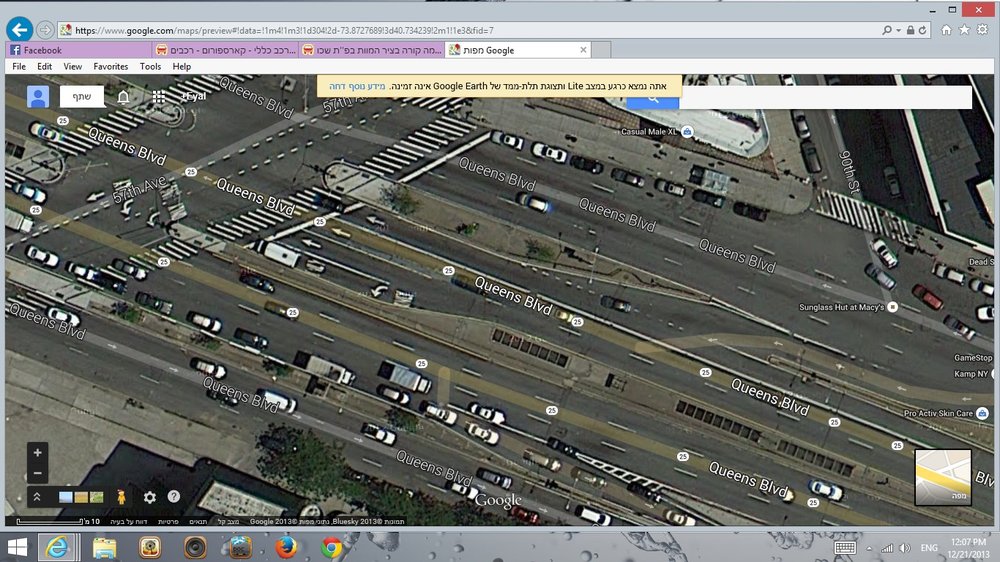Screen dimensions: 1000x562
Task: Click the volume icon in system tray
Action: 905,548
